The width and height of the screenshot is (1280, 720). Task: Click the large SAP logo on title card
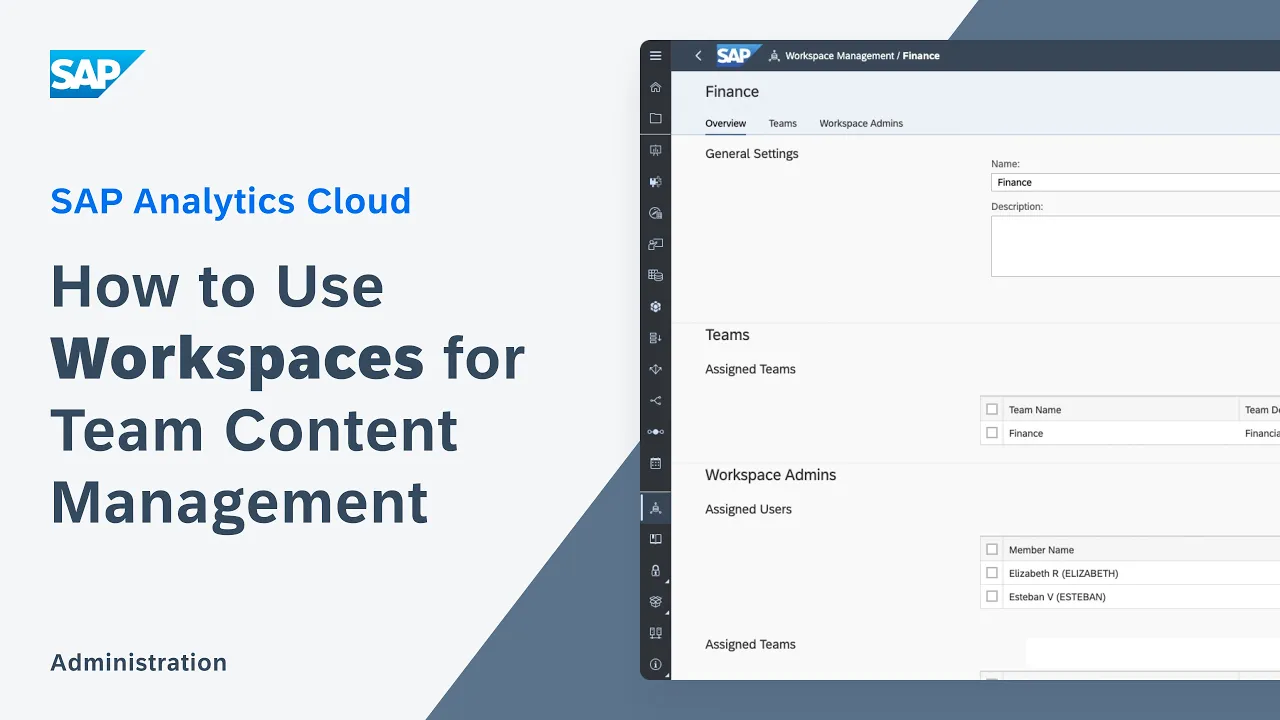[x=97, y=74]
